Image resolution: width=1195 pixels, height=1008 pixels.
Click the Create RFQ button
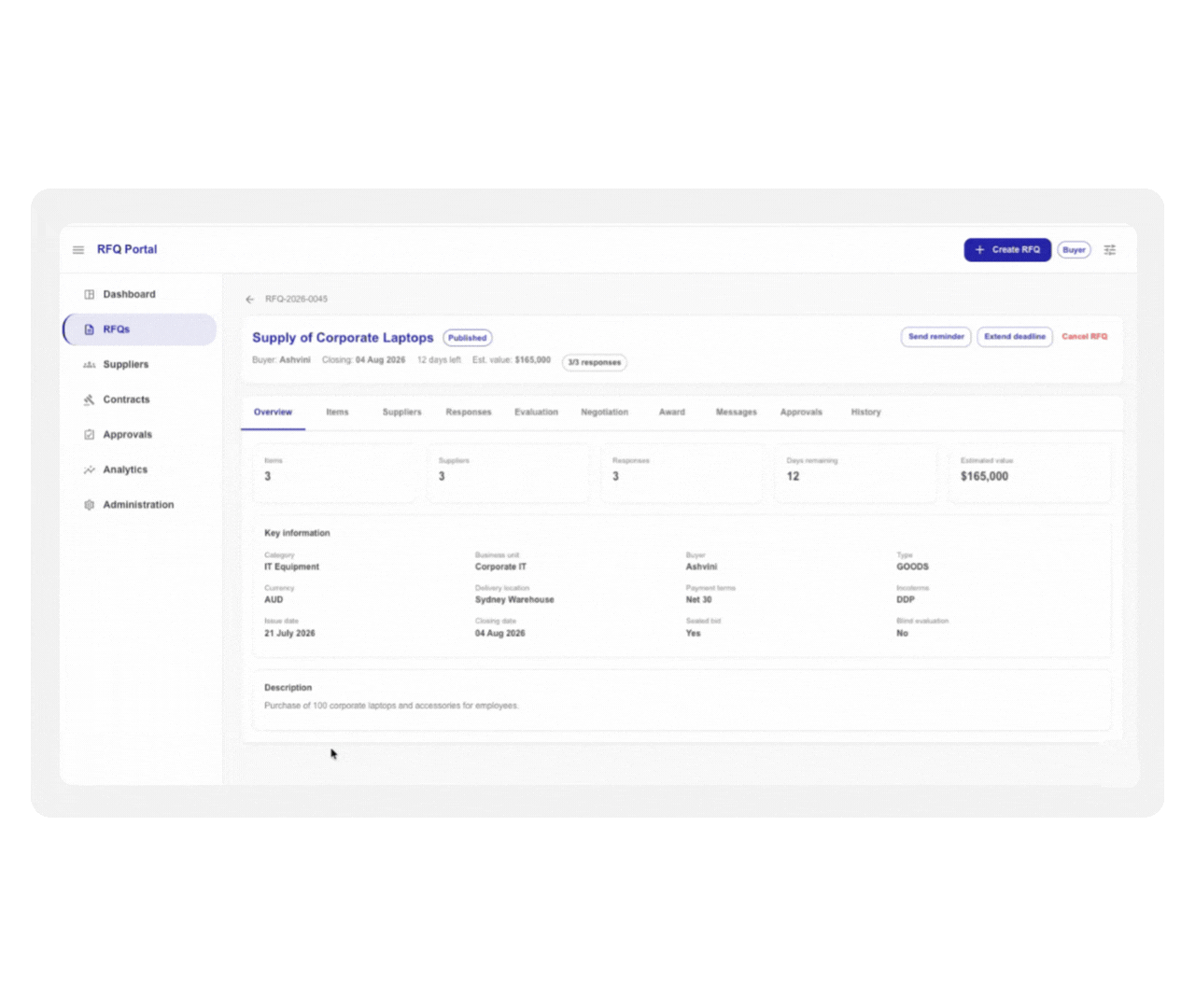click(1007, 250)
